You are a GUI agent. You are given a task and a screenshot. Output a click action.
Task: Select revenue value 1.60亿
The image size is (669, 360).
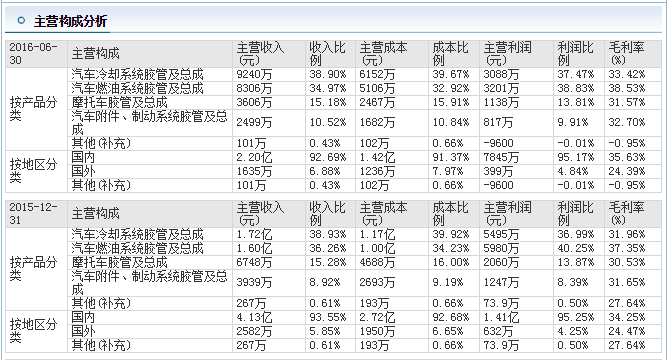click(x=254, y=248)
